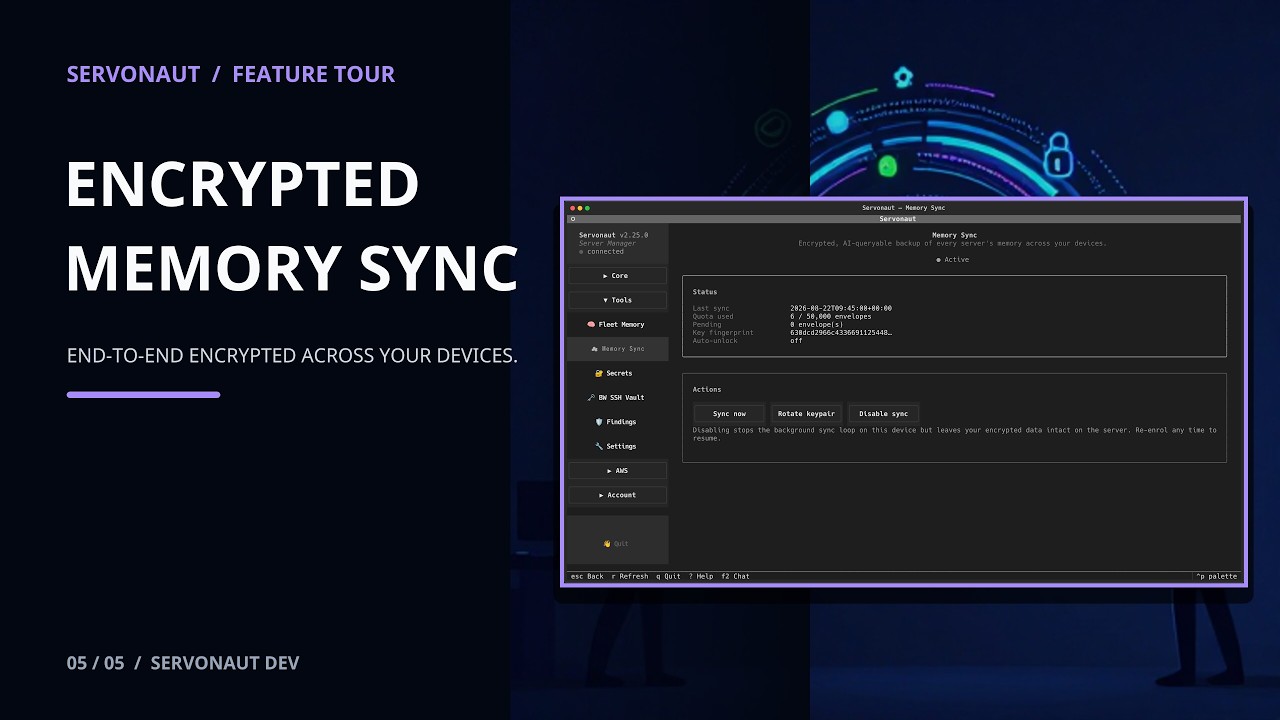Click the "connected" status in the sidebar
This screenshot has height=720, width=1280.
[602, 252]
